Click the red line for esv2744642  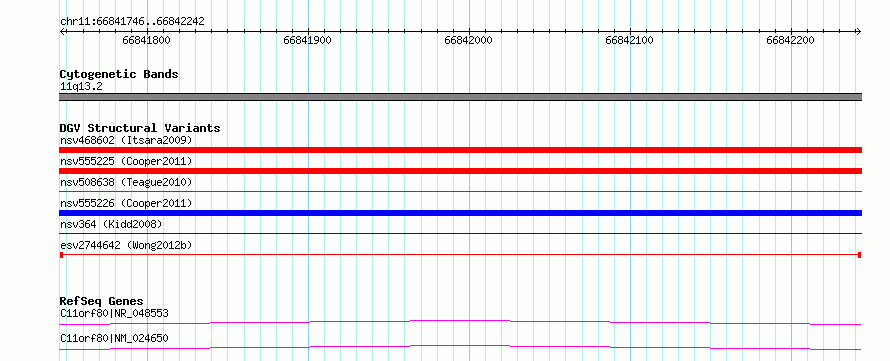pos(460,255)
